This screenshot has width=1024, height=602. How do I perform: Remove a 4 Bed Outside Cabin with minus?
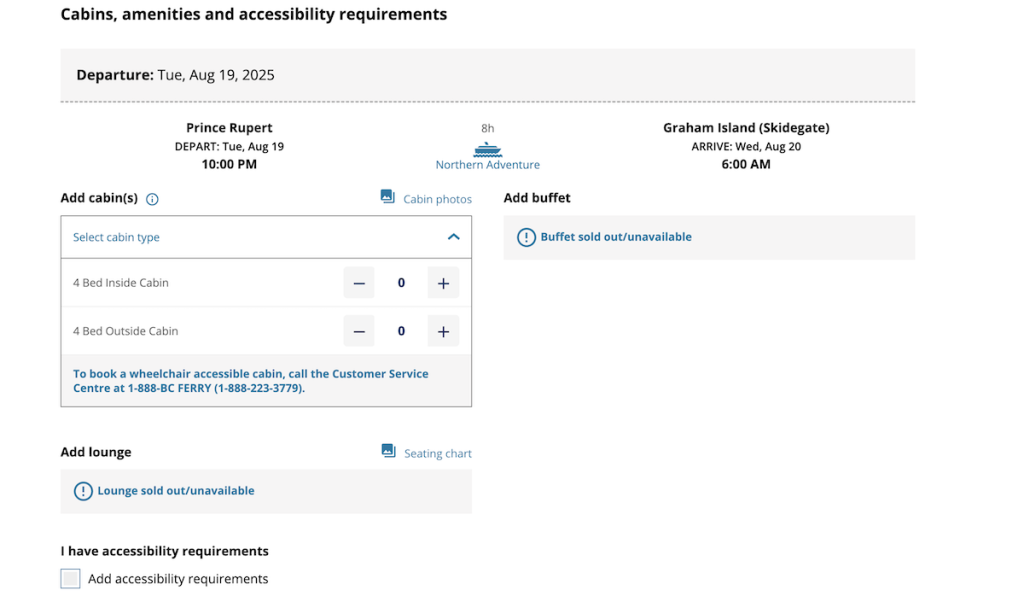tap(359, 331)
